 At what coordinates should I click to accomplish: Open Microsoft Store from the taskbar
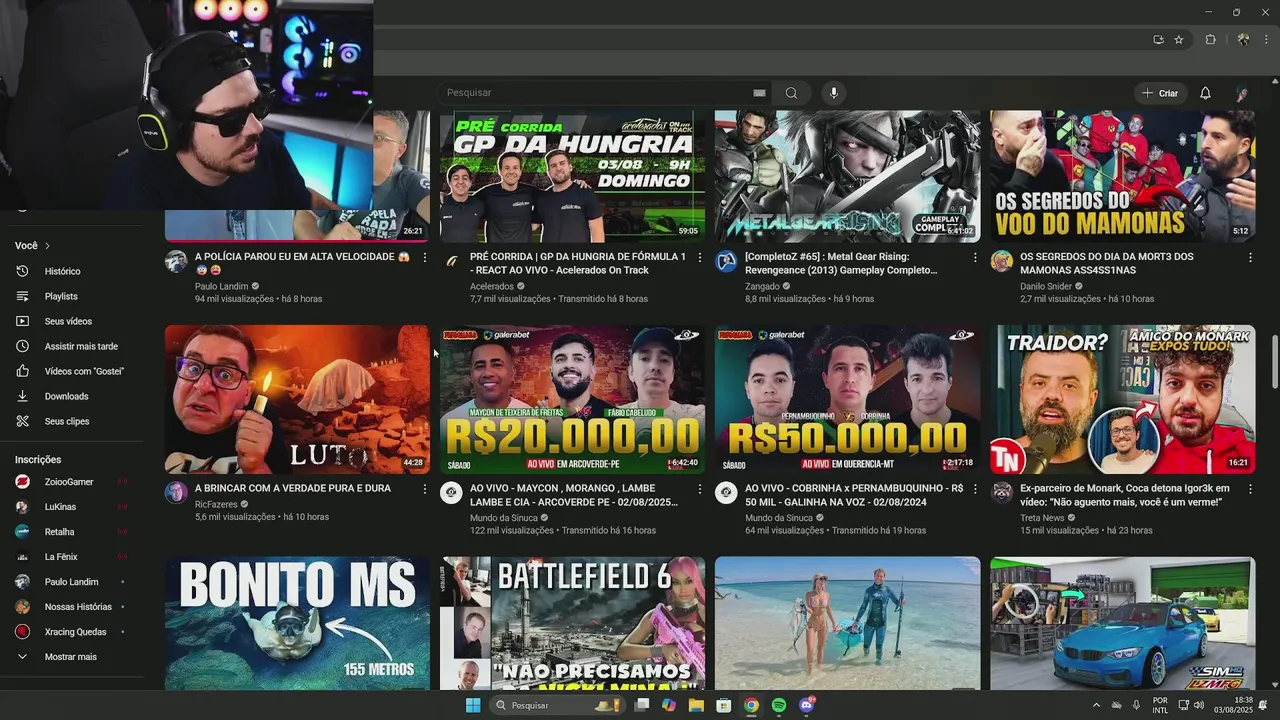[724, 705]
